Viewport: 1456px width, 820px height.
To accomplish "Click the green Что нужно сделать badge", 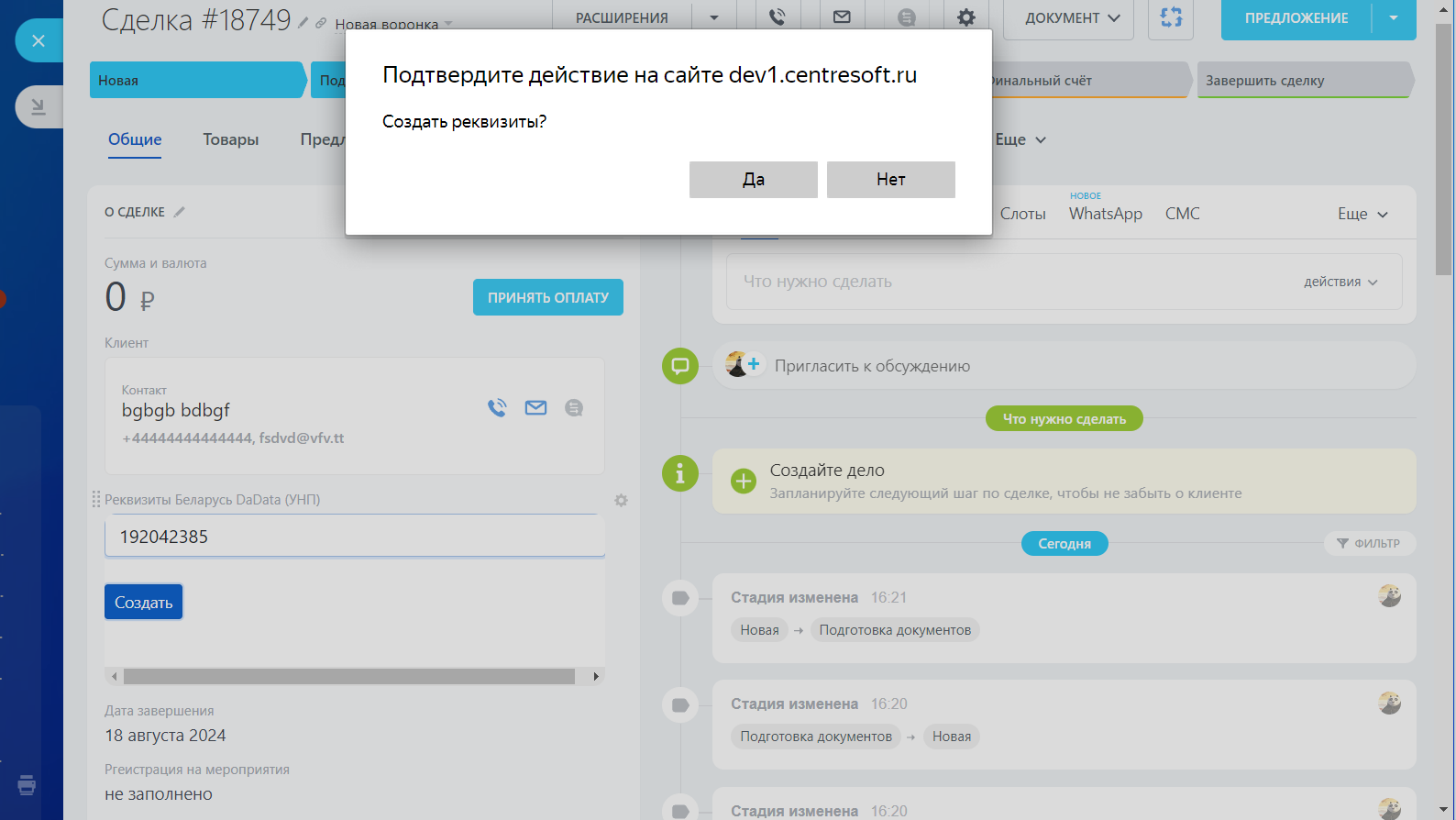I will coord(1064,418).
